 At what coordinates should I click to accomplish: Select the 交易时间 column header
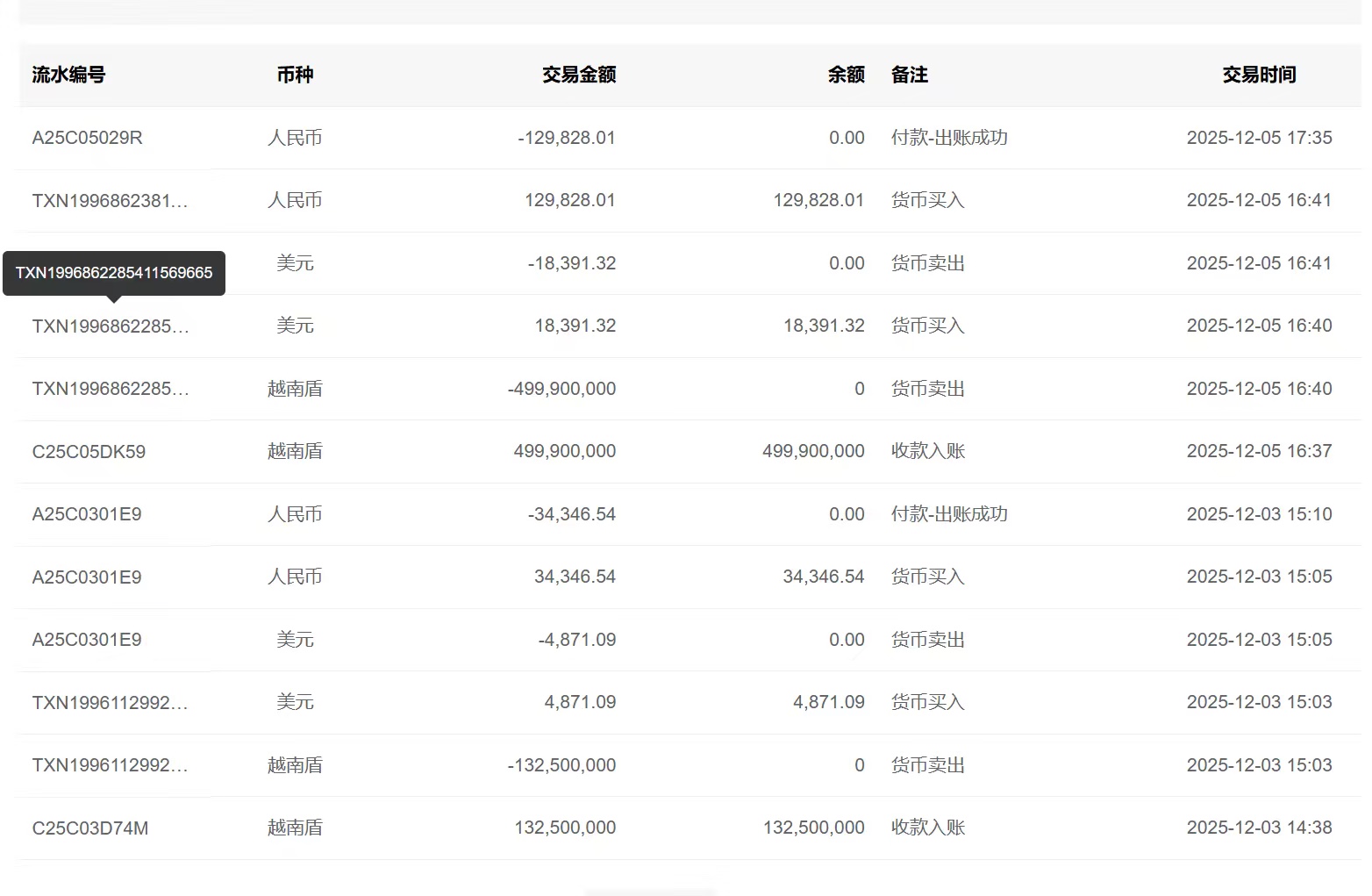[x=1259, y=75]
